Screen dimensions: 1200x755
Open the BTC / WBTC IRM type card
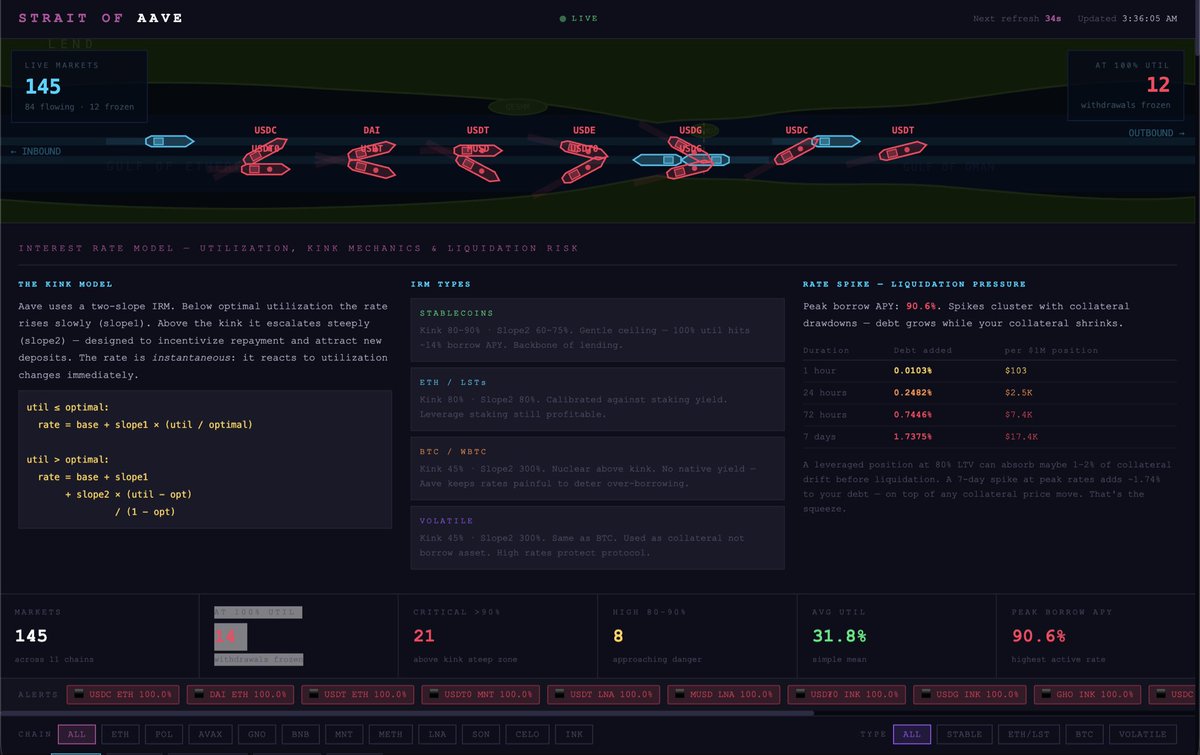coord(598,467)
